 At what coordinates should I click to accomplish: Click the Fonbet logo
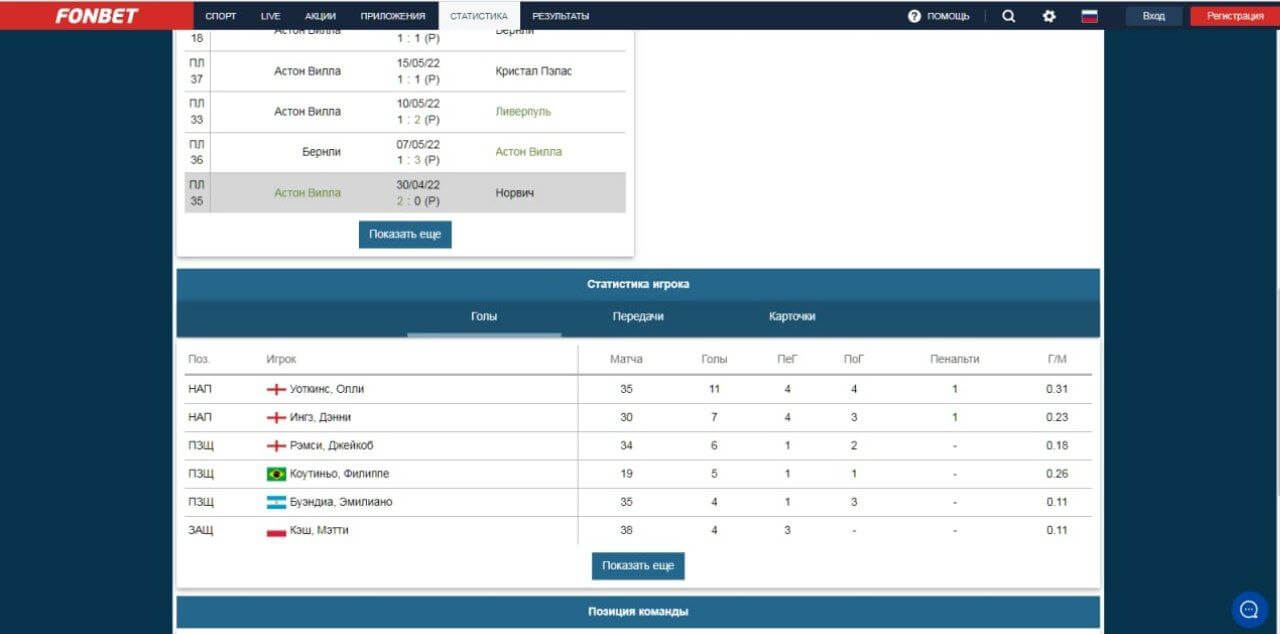[x=96, y=16]
